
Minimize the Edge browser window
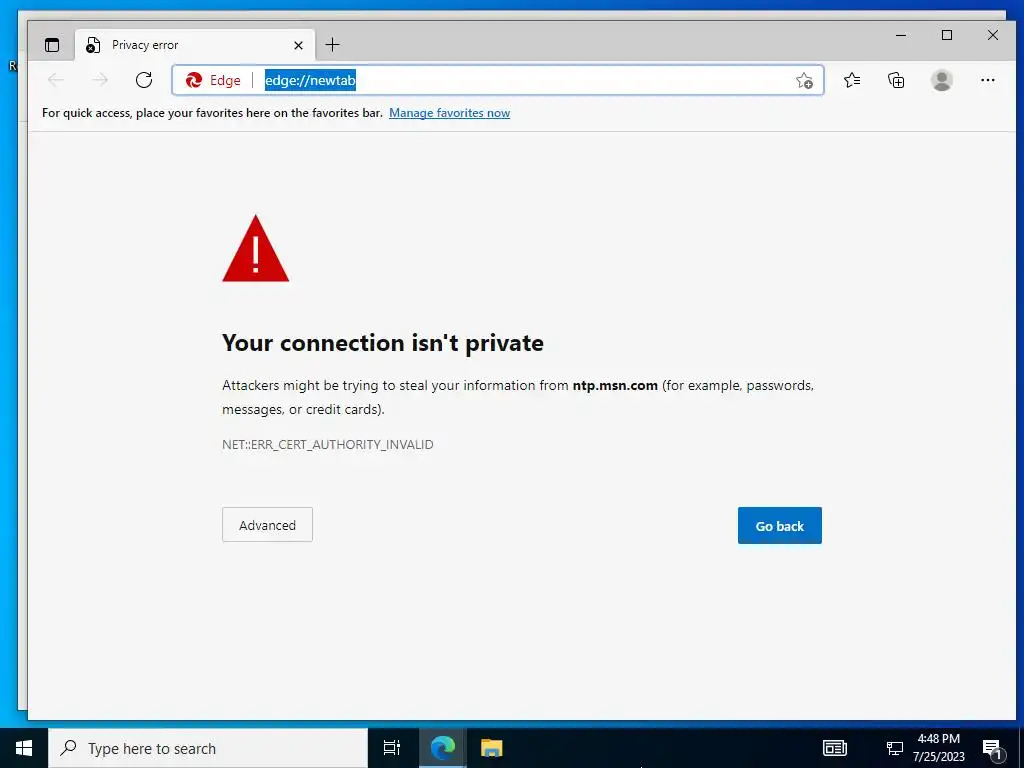pyautogui.click(x=901, y=35)
